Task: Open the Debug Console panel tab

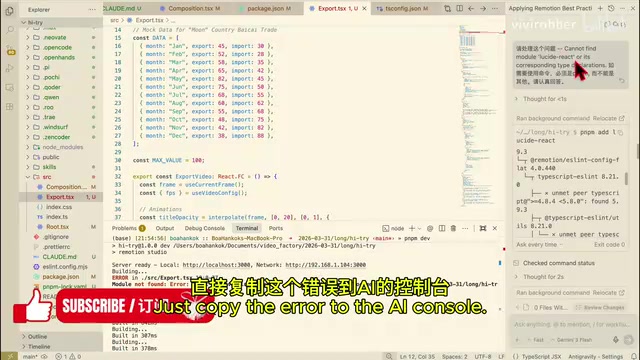Action: coord(204,229)
